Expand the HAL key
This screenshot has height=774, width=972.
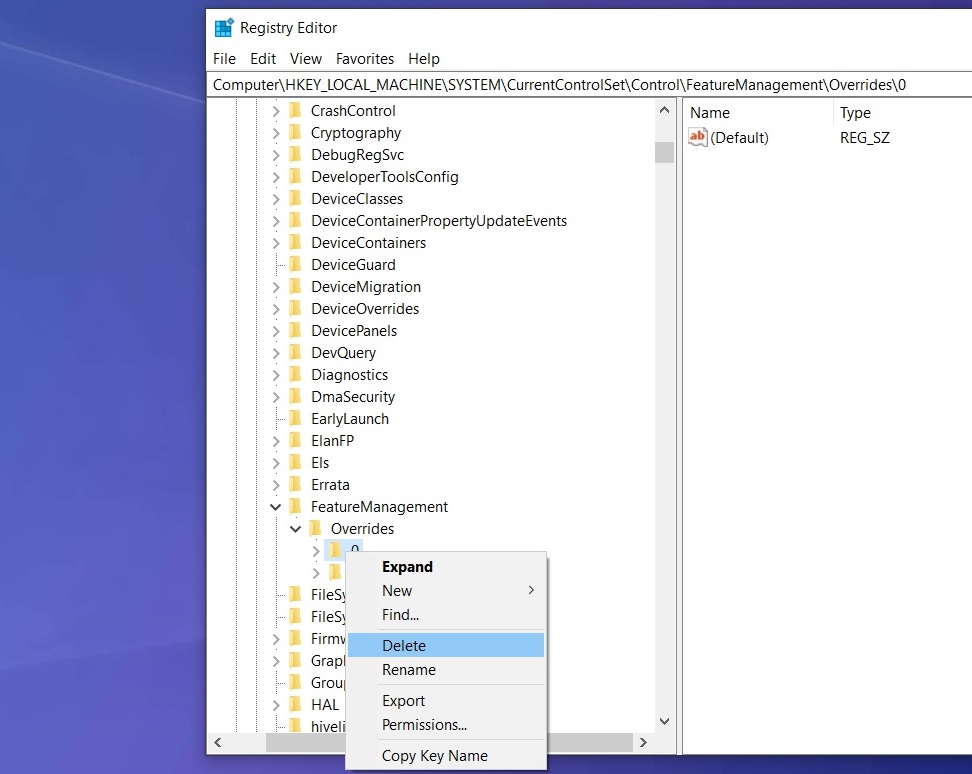(x=276, y=705)
